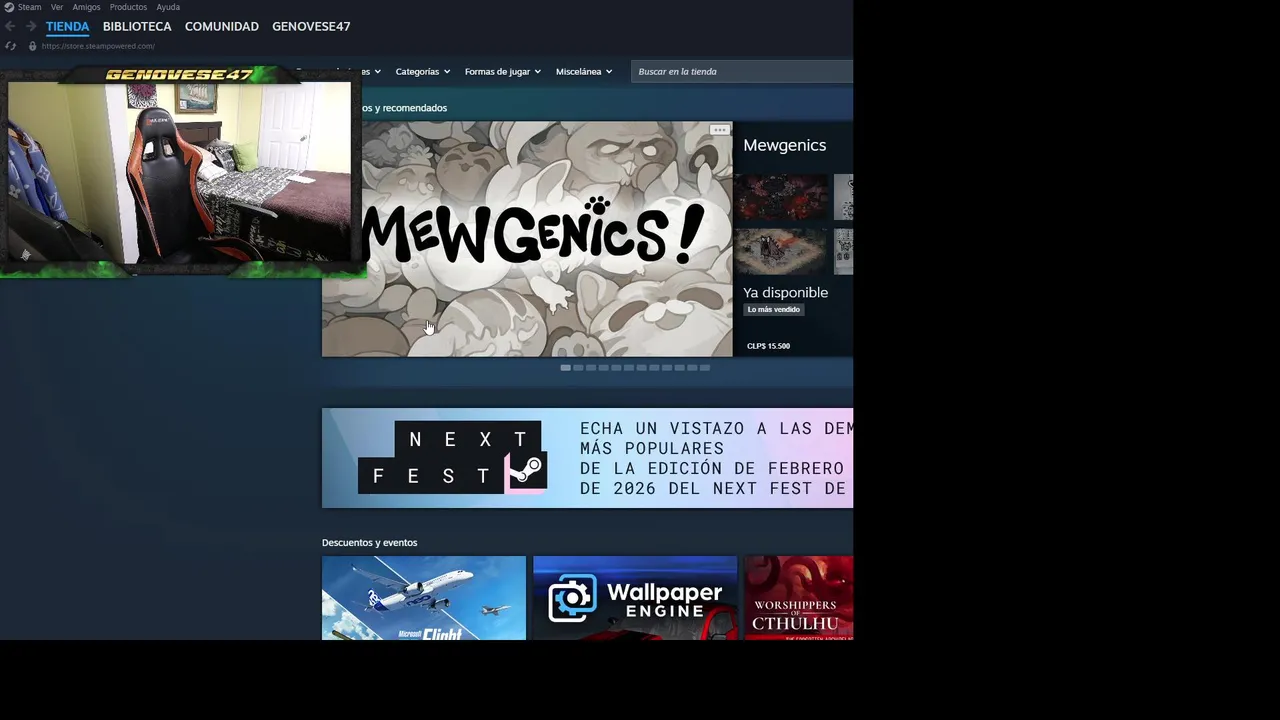
Task: Click the Steam logo on the Next Fest banner
Action: [x=527, y=472]
